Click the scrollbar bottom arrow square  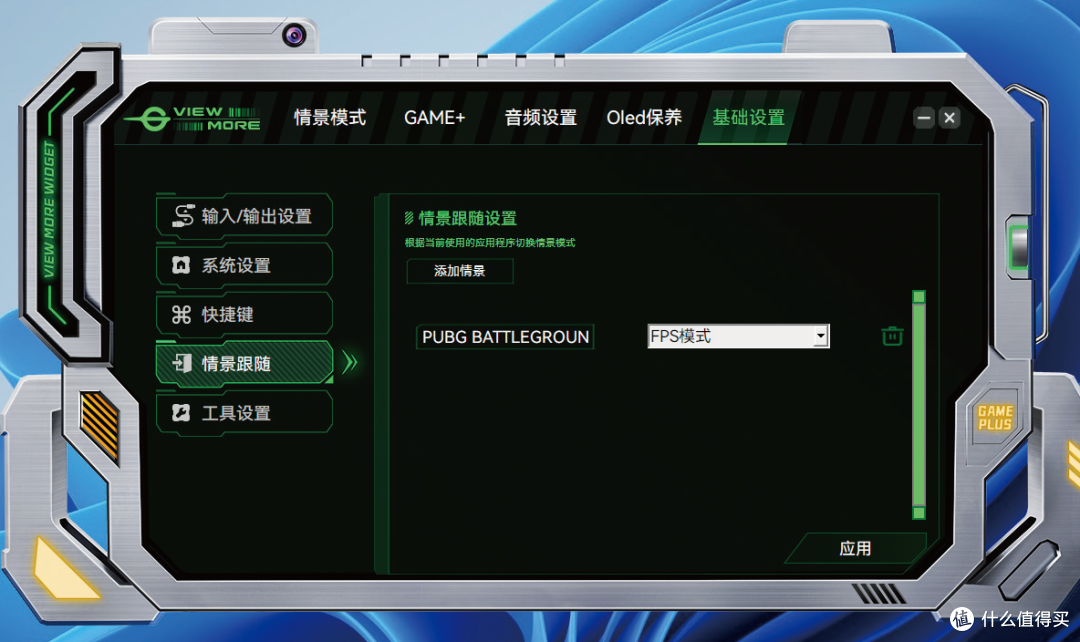(919, 512)
